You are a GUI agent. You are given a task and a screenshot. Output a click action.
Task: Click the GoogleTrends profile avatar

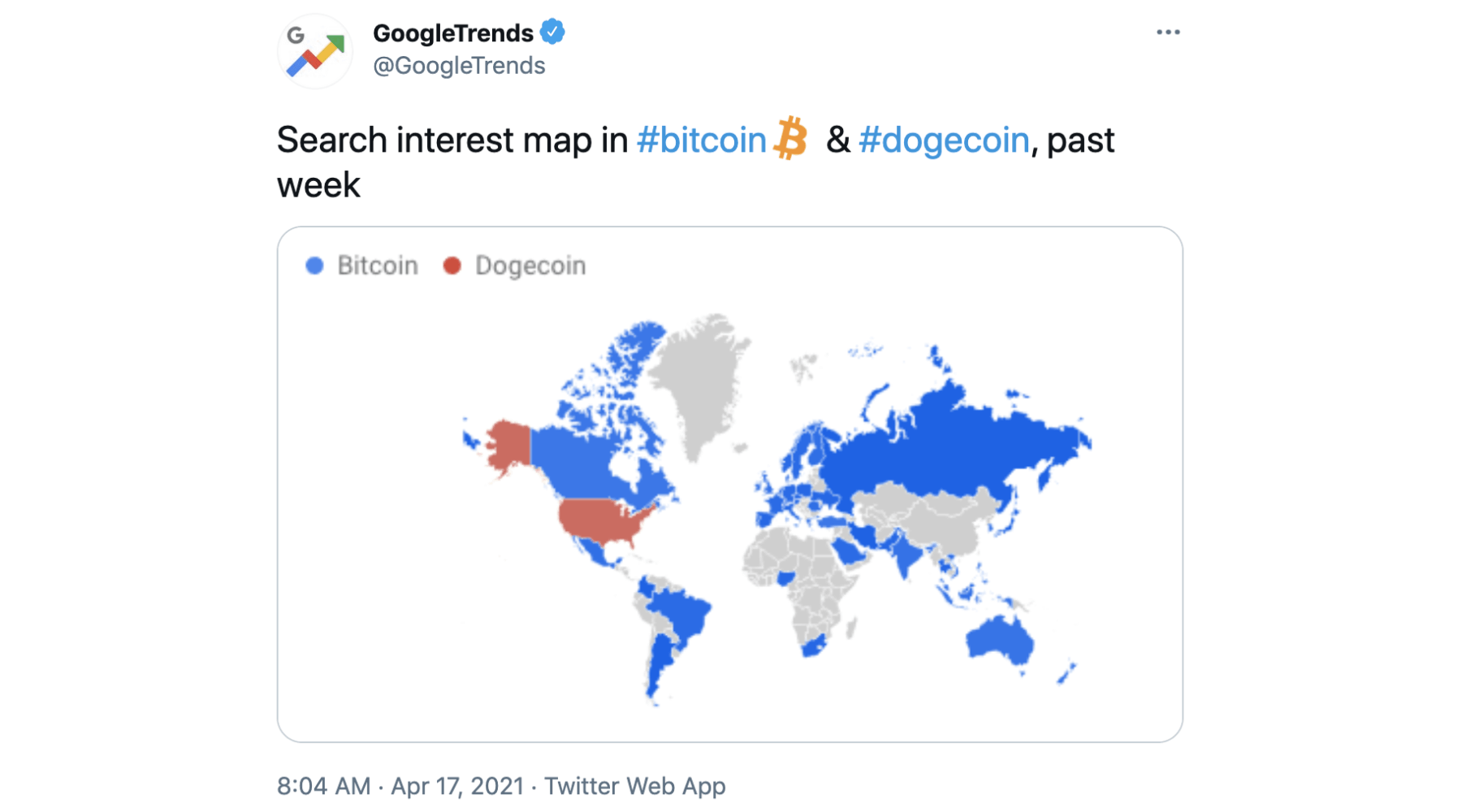click(x=315, y=52)
